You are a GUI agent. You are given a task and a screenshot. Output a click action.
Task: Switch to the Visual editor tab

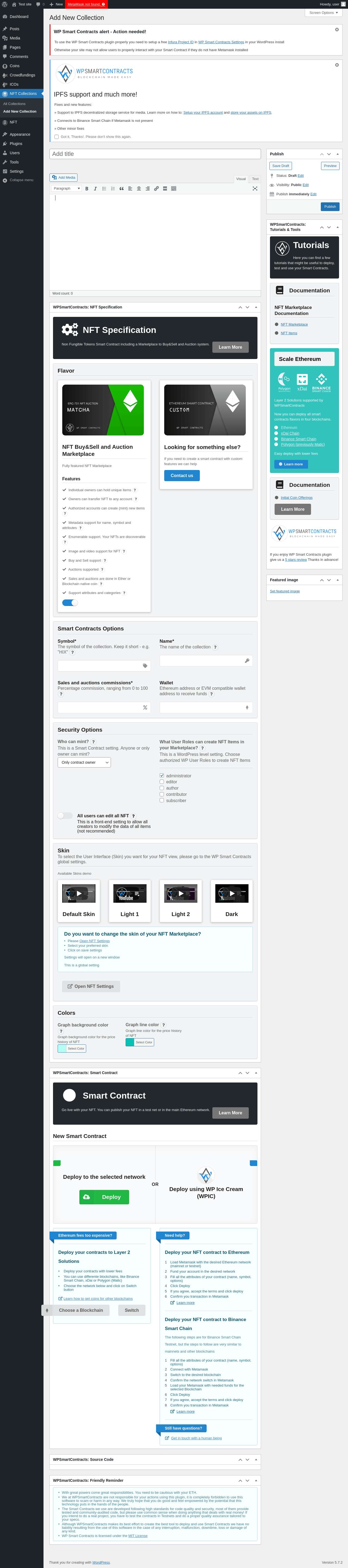tap(241, 179)
